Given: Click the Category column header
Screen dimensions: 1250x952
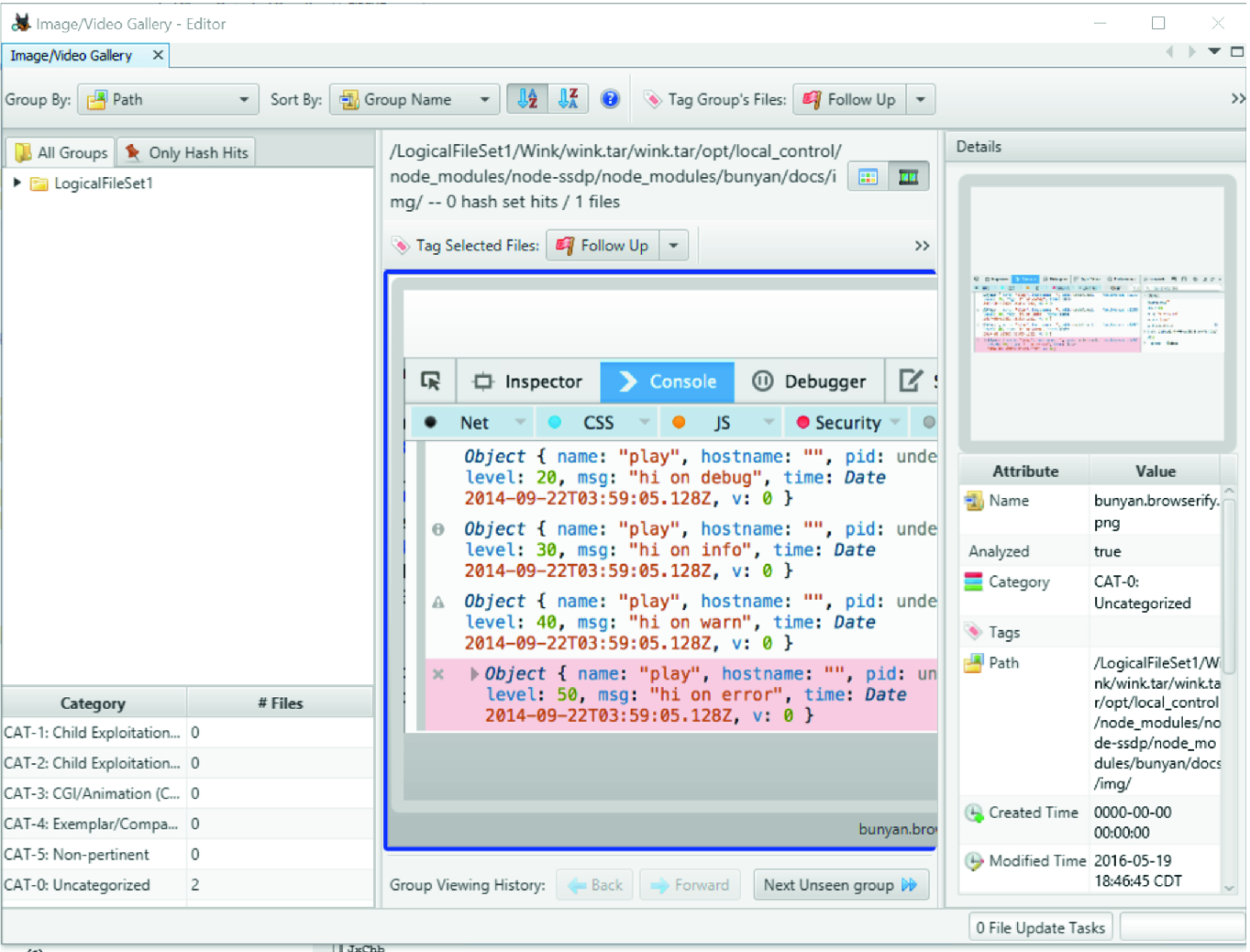Looking at the screenshot, I should (x=94, y=703).
